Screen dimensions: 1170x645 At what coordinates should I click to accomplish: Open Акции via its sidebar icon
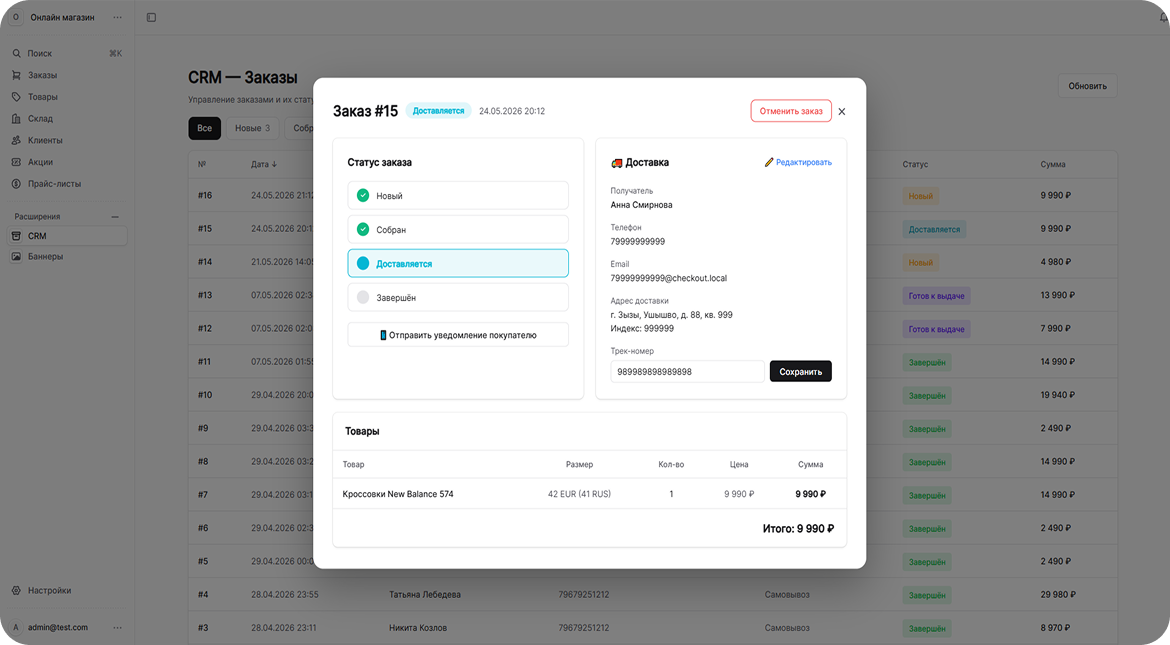(16, 162)
